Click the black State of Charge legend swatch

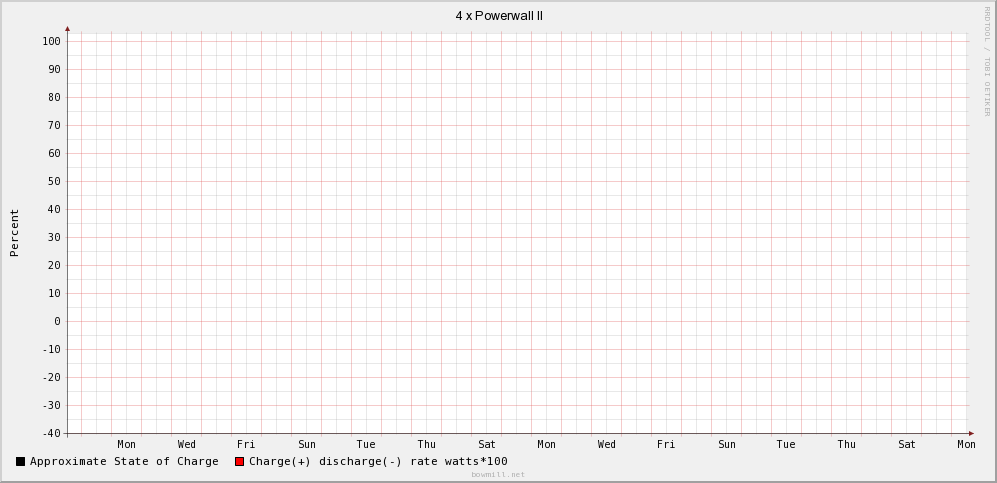[x=20, y=461]
